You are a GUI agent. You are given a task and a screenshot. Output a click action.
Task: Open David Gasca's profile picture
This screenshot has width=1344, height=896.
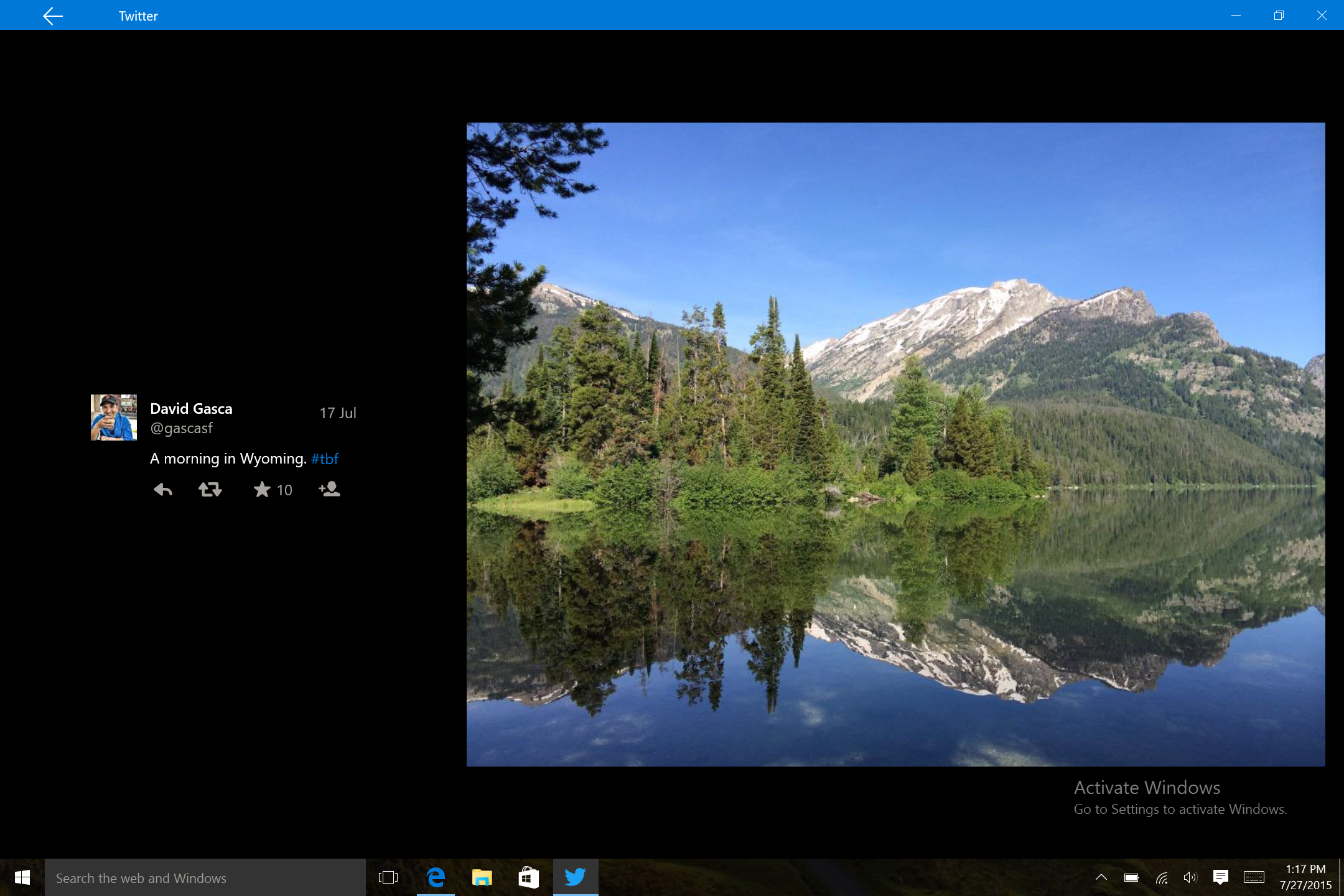coord(114,417)
